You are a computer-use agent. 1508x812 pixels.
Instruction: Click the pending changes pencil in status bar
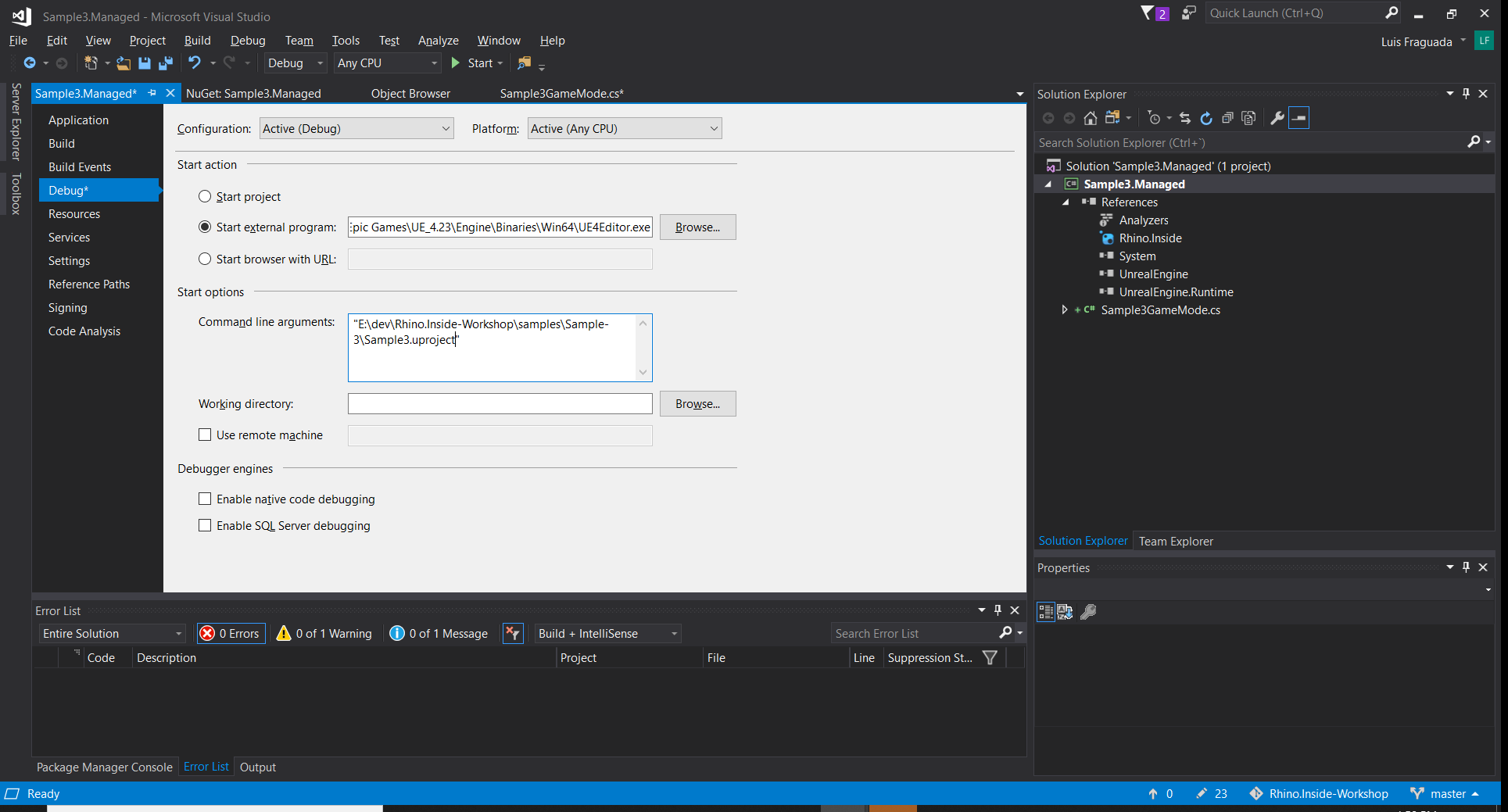pyautogui.click(x=1202, y=793)
